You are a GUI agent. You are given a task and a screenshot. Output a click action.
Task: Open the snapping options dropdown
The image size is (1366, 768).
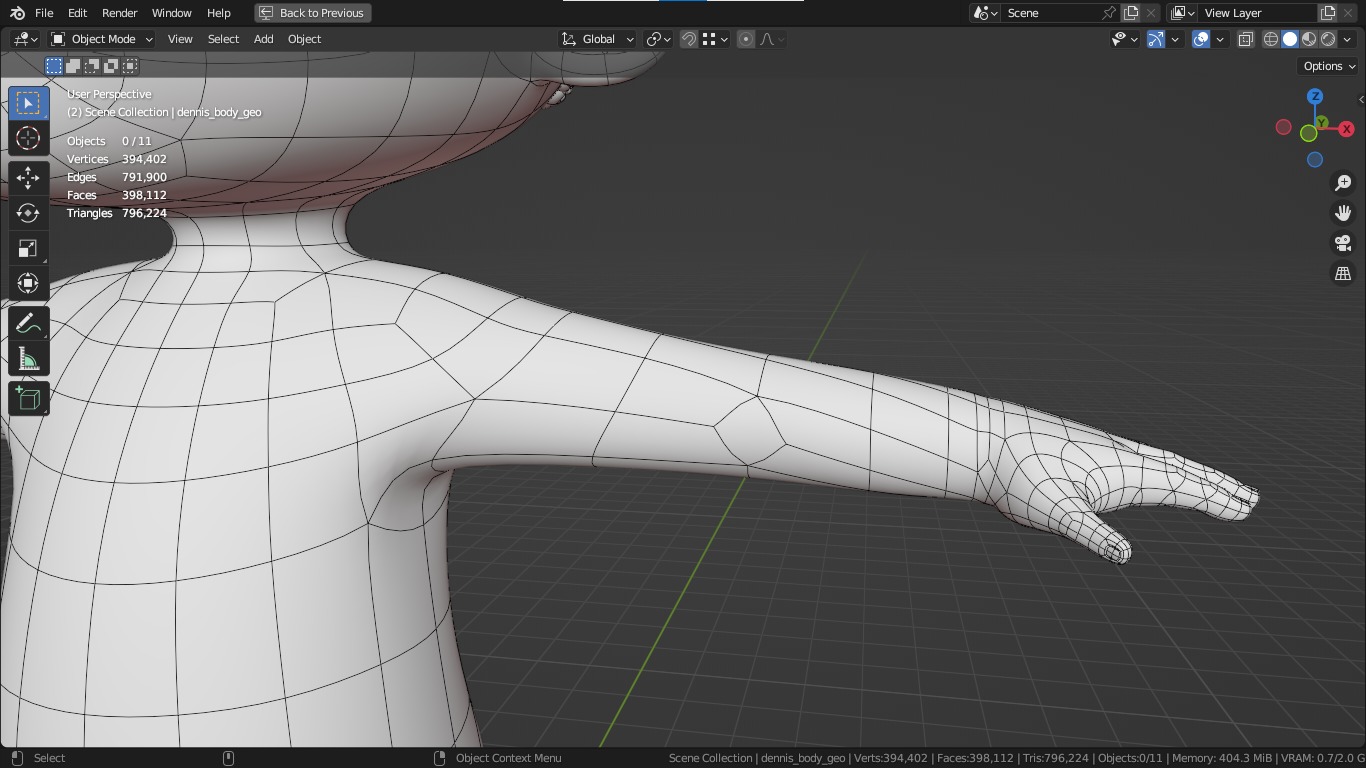(714, 39)
